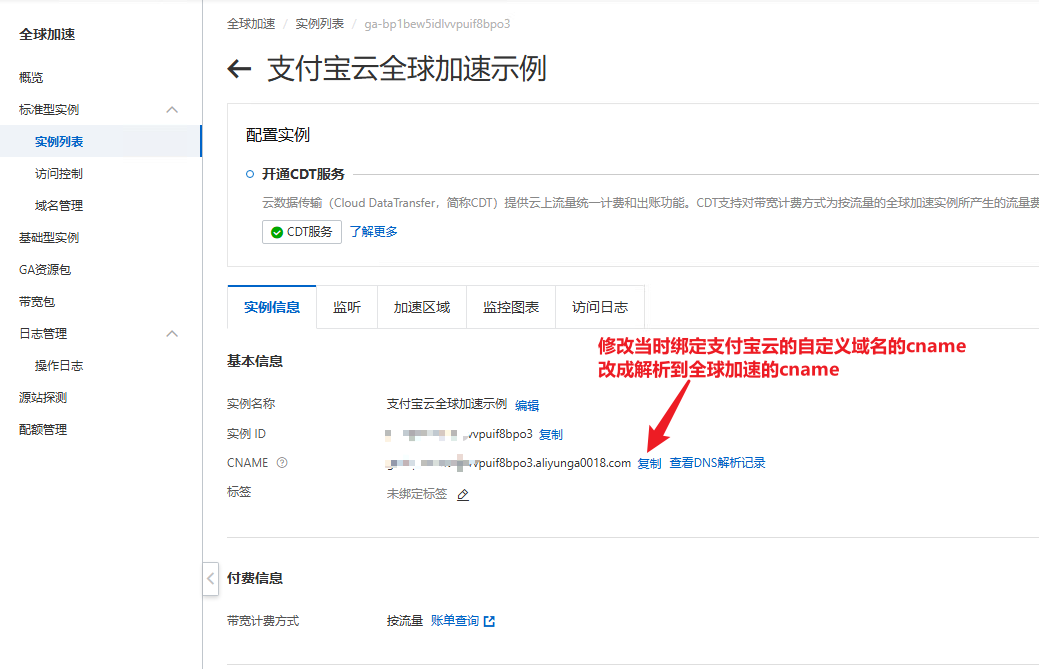Toggle the 开通CDT服务 step bullet
Screen dimensions: 1039x669
(250, 174)
